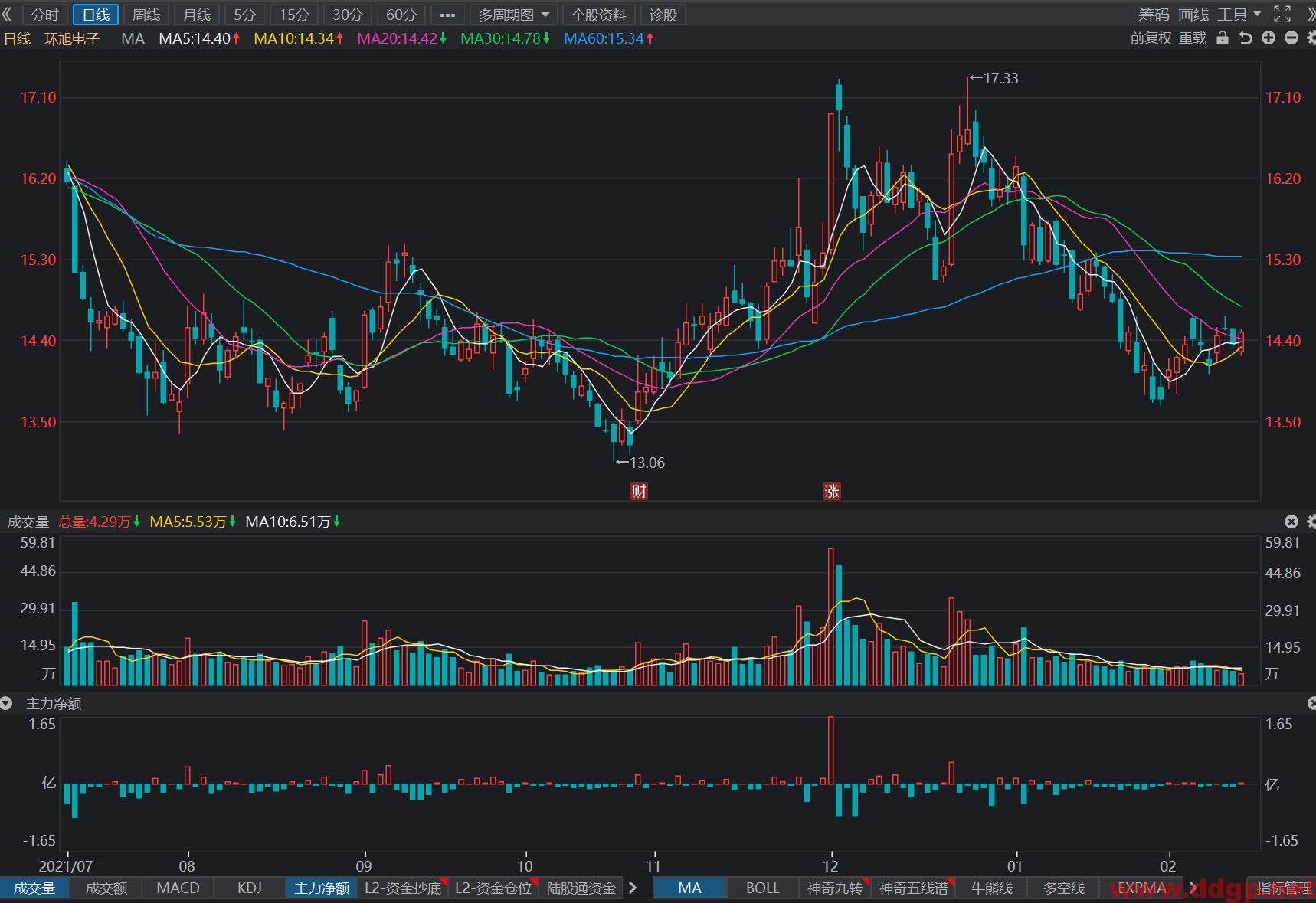Expand the 多周期图 dropdown
This screenshot has width=1316, height=903.
point(514,15)
